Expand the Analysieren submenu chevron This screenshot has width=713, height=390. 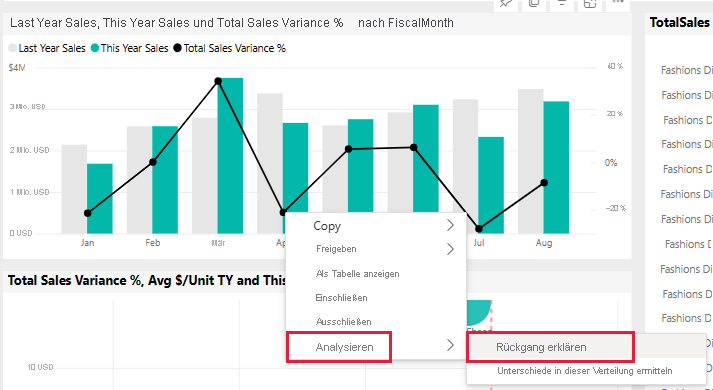[x=450, y=345]
